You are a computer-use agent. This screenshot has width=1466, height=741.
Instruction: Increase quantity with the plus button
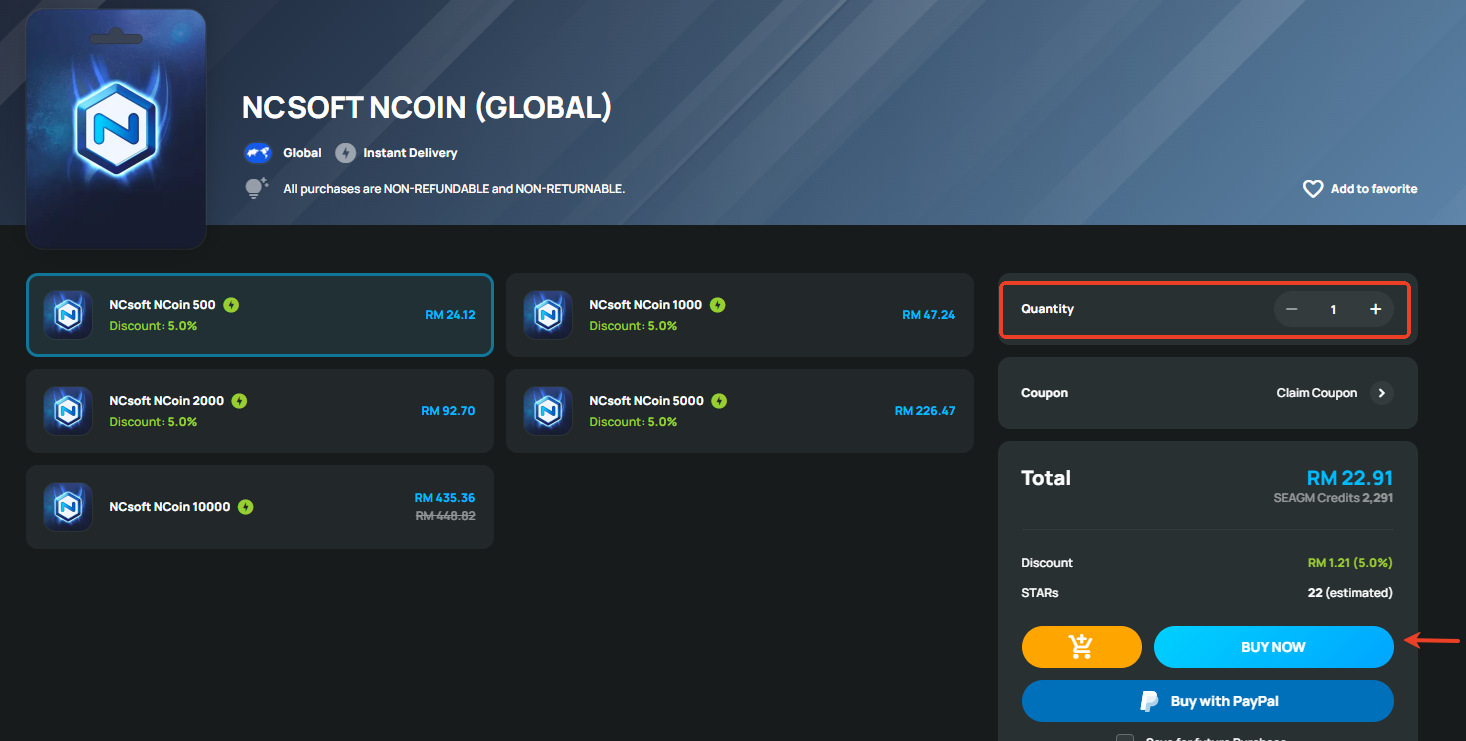[x=1375, y=309]
